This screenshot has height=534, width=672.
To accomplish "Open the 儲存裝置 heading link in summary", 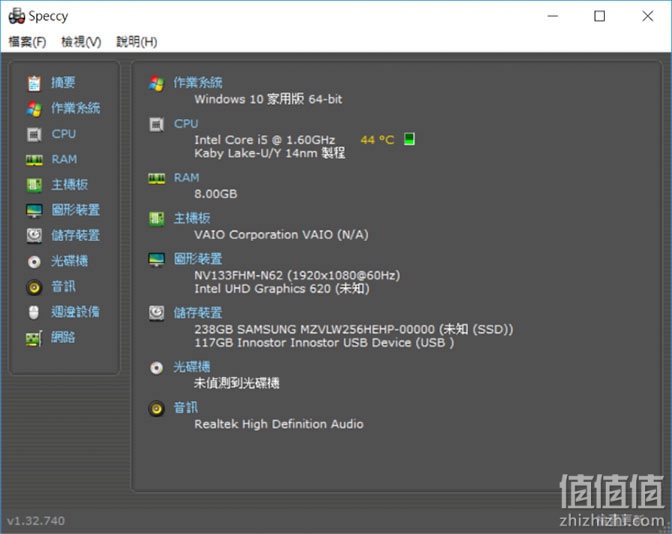I will click(198, 313).
